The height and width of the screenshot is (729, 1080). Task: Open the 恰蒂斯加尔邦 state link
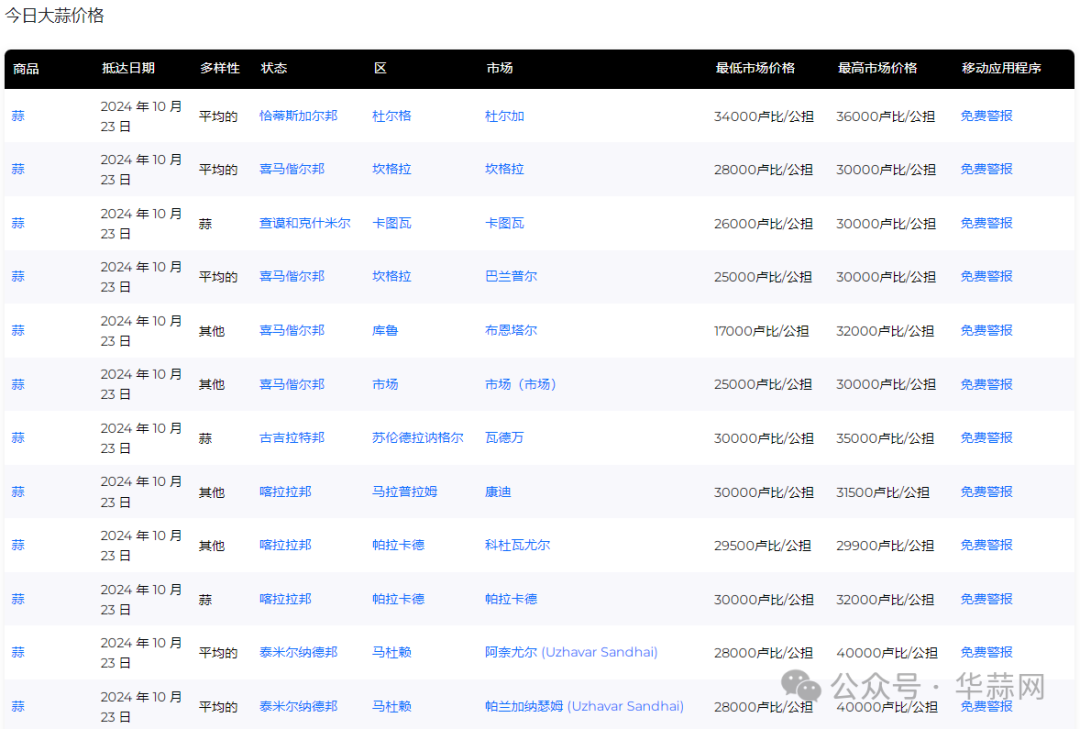[298, 116]
